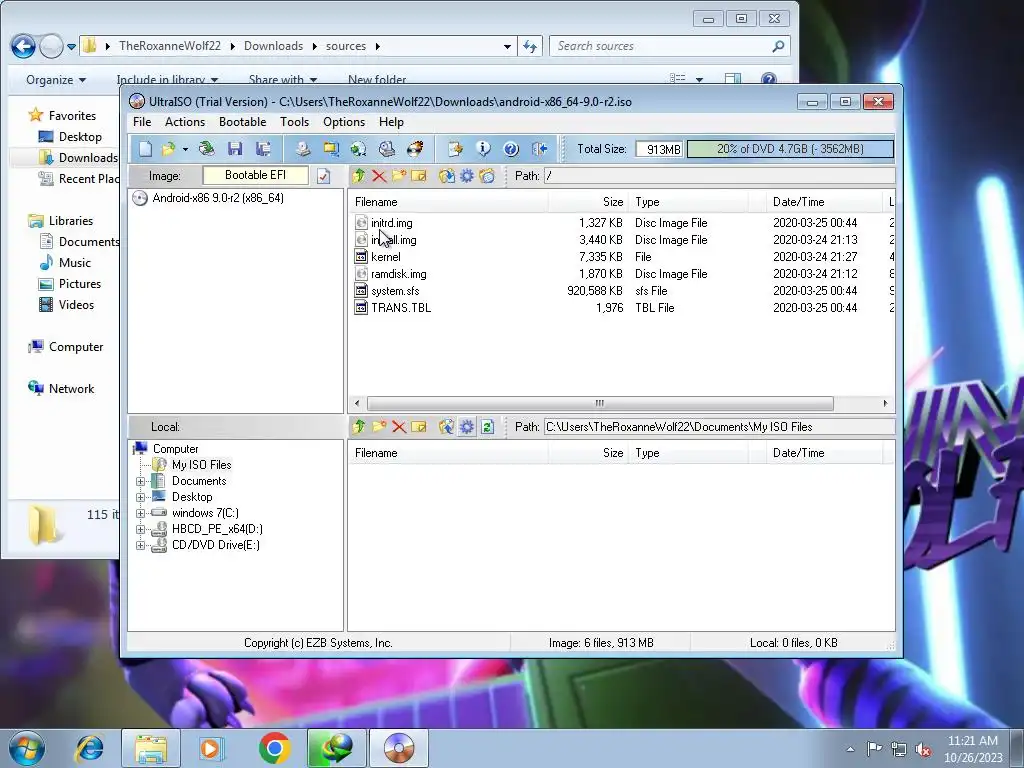Open the Help menu in UltraISO
The height and width of the screenshot is (768, 1024).
391,122
